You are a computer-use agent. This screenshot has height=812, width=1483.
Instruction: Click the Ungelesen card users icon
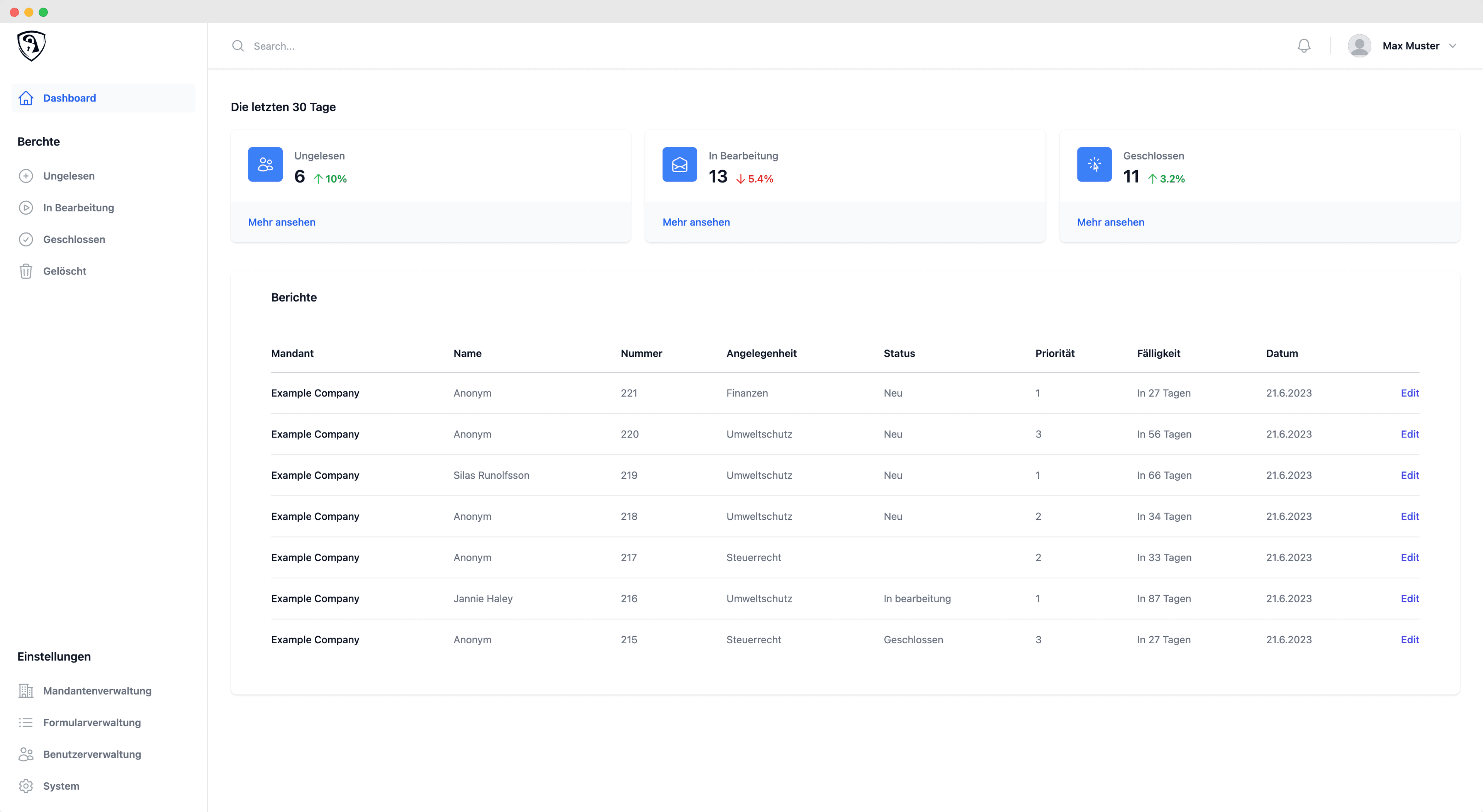pyautogui.click(x=265, y=164)
